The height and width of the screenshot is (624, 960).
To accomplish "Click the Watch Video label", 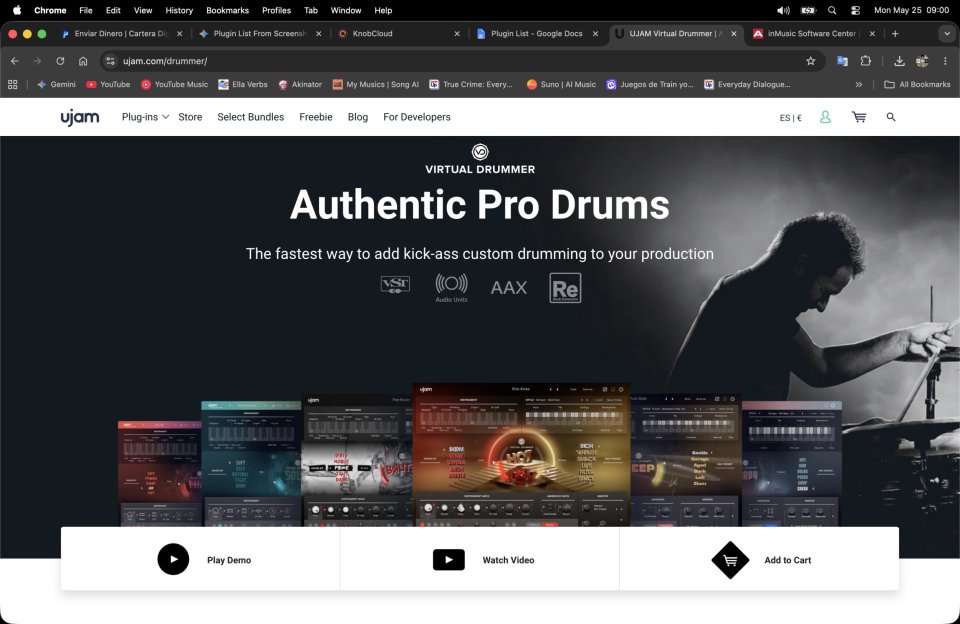I will coord(508,560).
